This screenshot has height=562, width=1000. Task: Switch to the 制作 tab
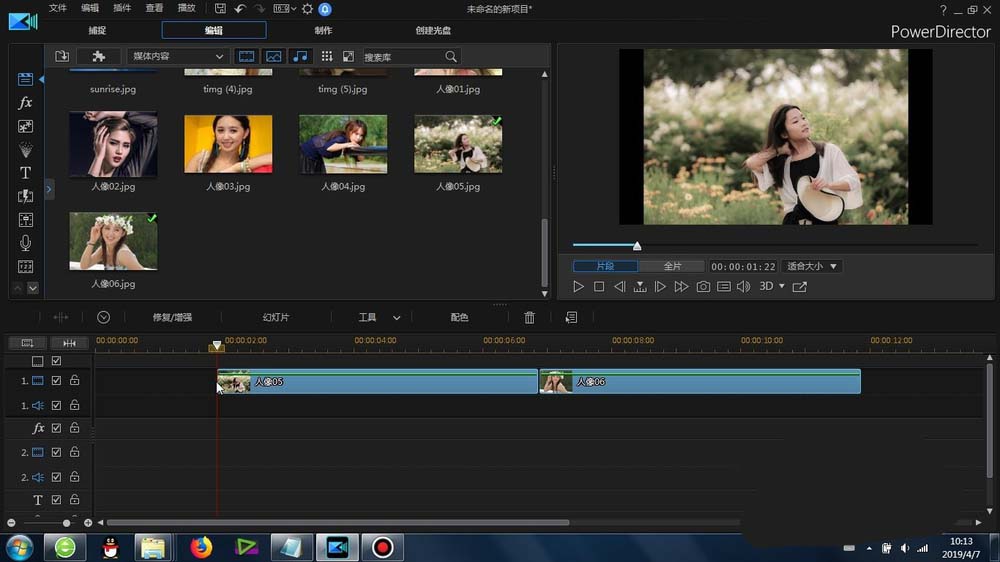323,30
